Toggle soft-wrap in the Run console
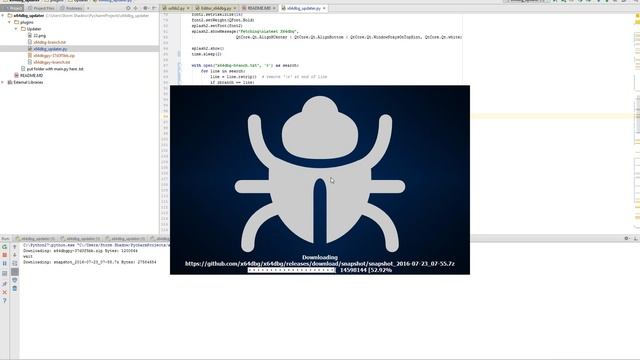The width and height of the screenshot is (640, 360). click(x=15, y=263)
